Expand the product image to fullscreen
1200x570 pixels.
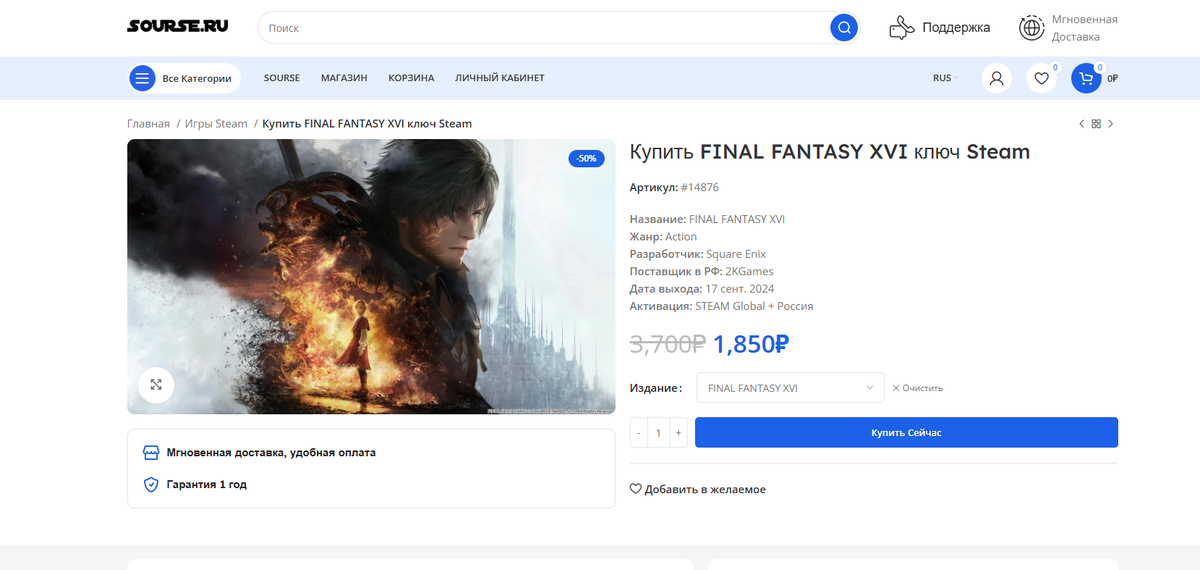tap(156, 384)
